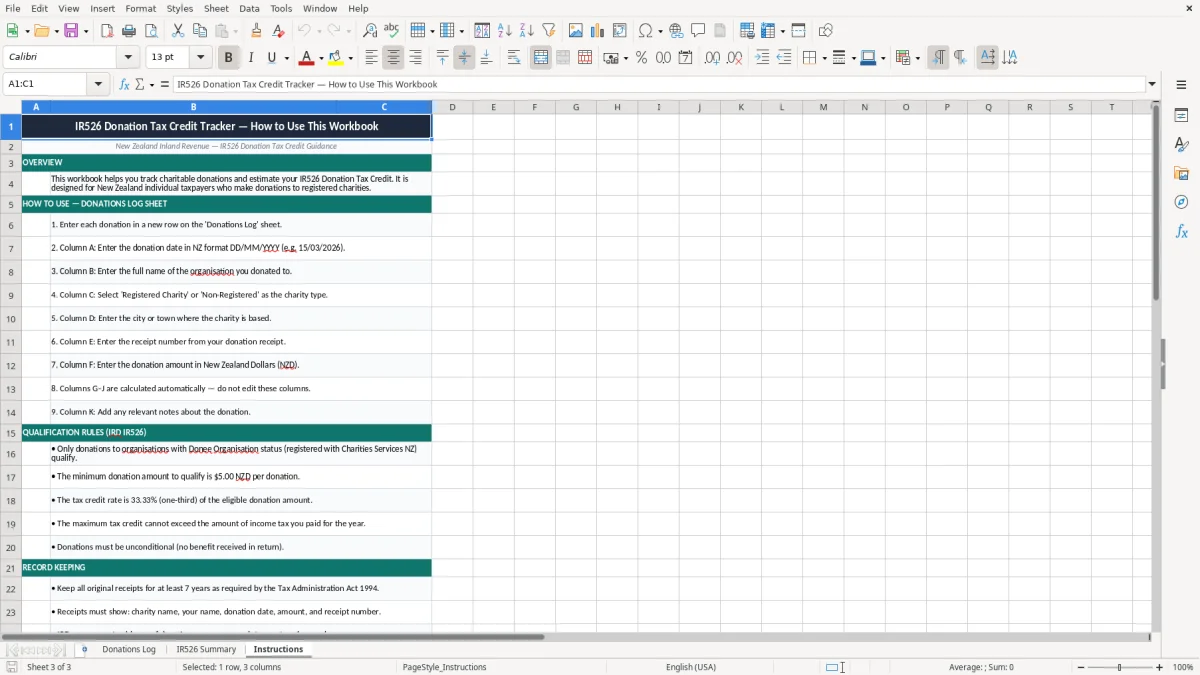The width and height of the screenshot is (1200, 675).
Task: Toggle Align Right
Action: click(415, 58)
